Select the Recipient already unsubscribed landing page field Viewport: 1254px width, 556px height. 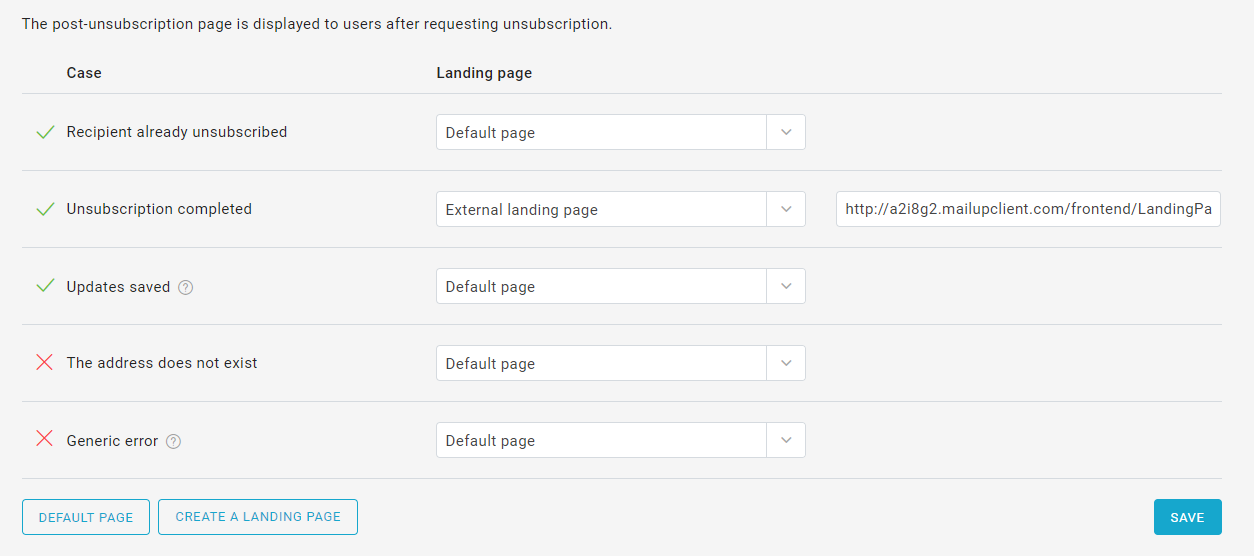[601, 132]
